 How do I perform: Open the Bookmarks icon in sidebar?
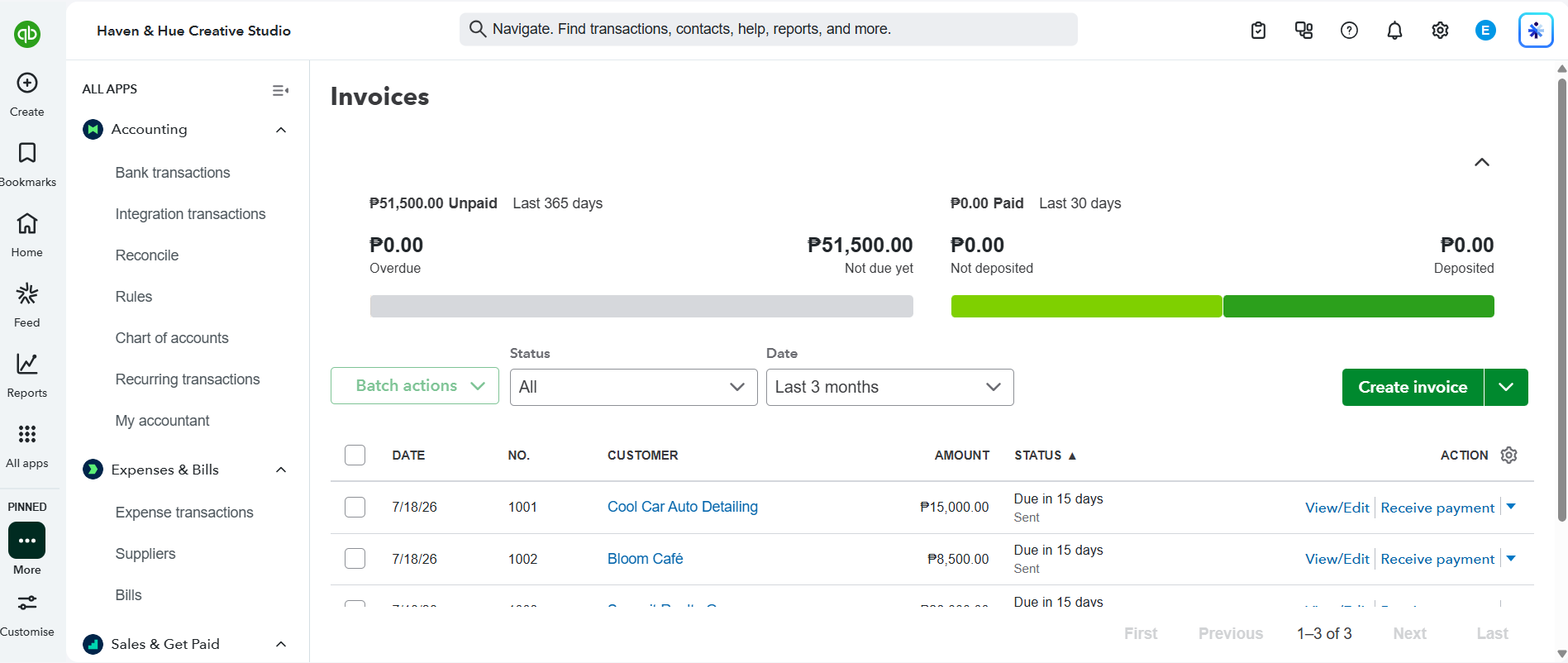pyautogui.click(x=27, y=153)
